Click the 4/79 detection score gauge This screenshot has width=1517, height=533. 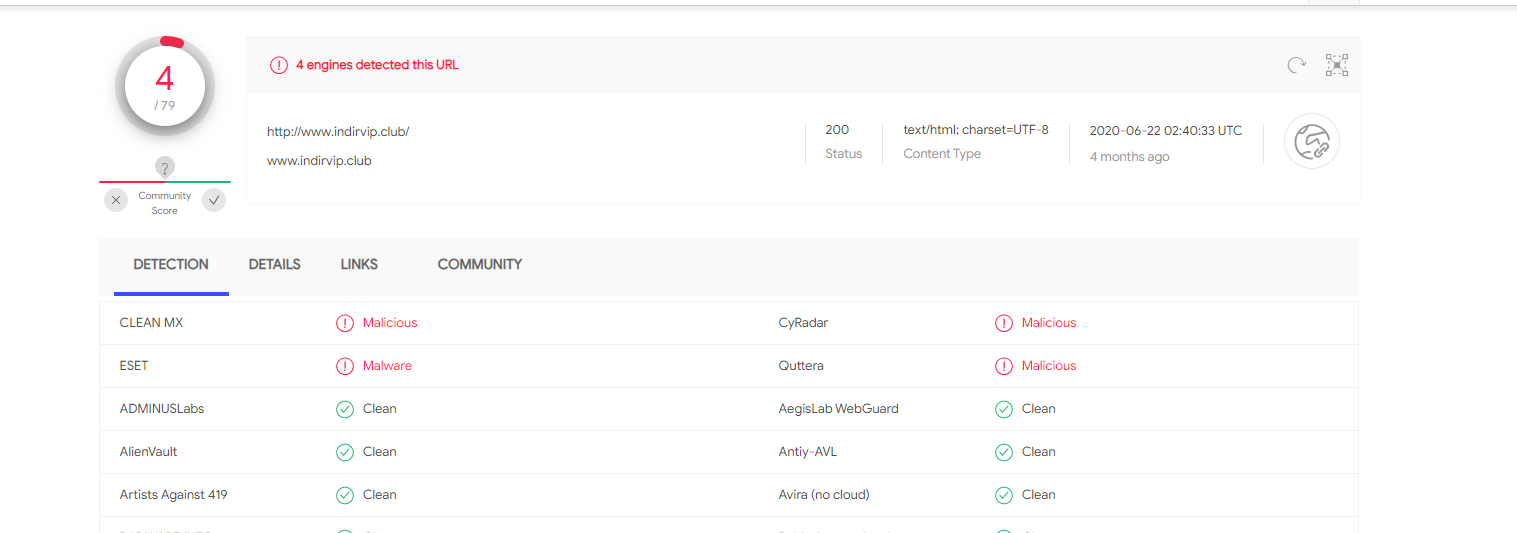tap(165, 88)
